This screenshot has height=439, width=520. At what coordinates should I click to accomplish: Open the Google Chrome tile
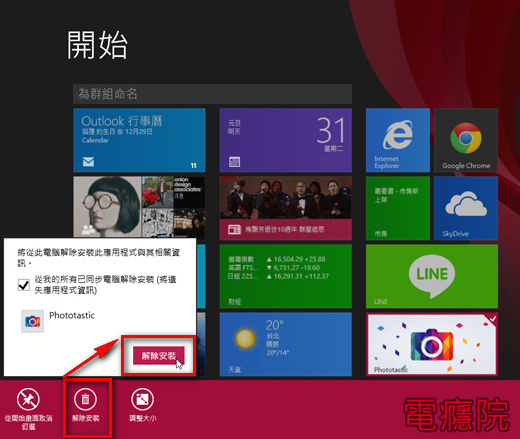coord(466,140)
